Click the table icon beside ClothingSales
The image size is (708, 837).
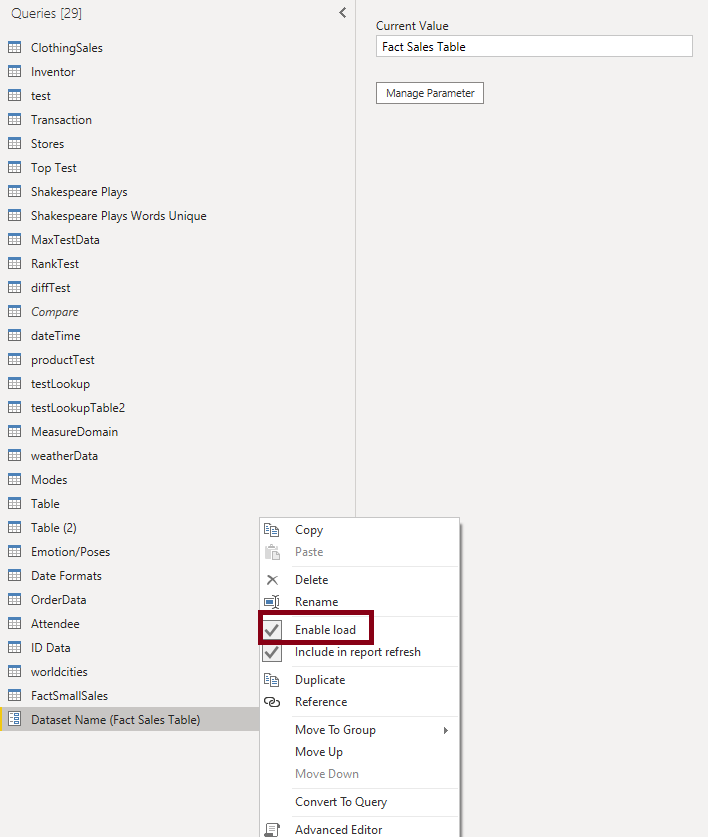(14, 48)
